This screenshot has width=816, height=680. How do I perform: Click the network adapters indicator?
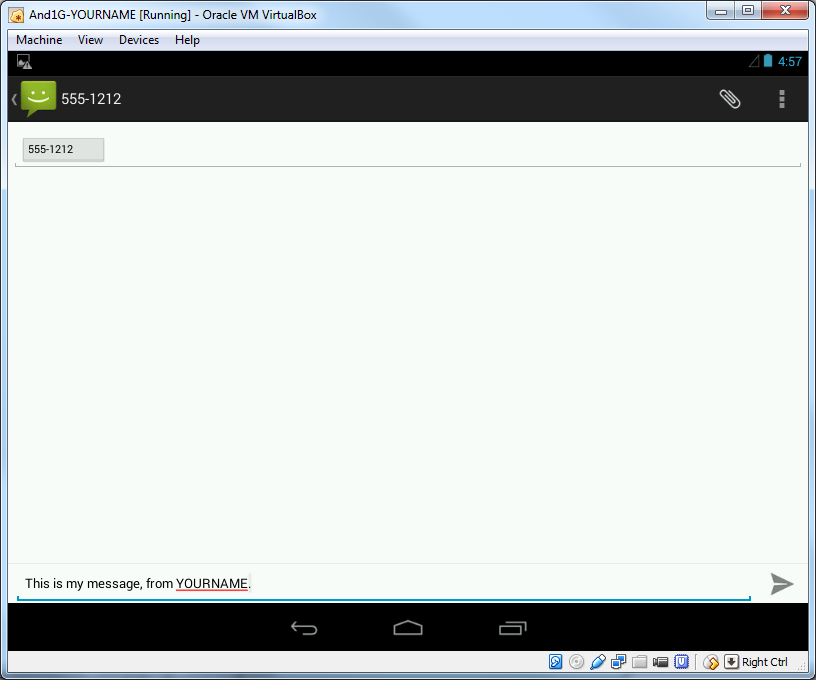(618, 662)
